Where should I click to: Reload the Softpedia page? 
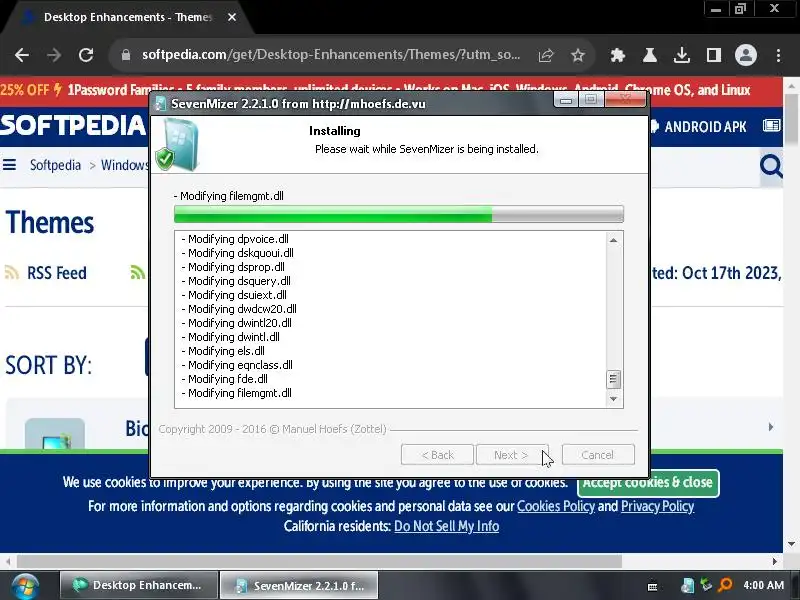tap(86, 55)
